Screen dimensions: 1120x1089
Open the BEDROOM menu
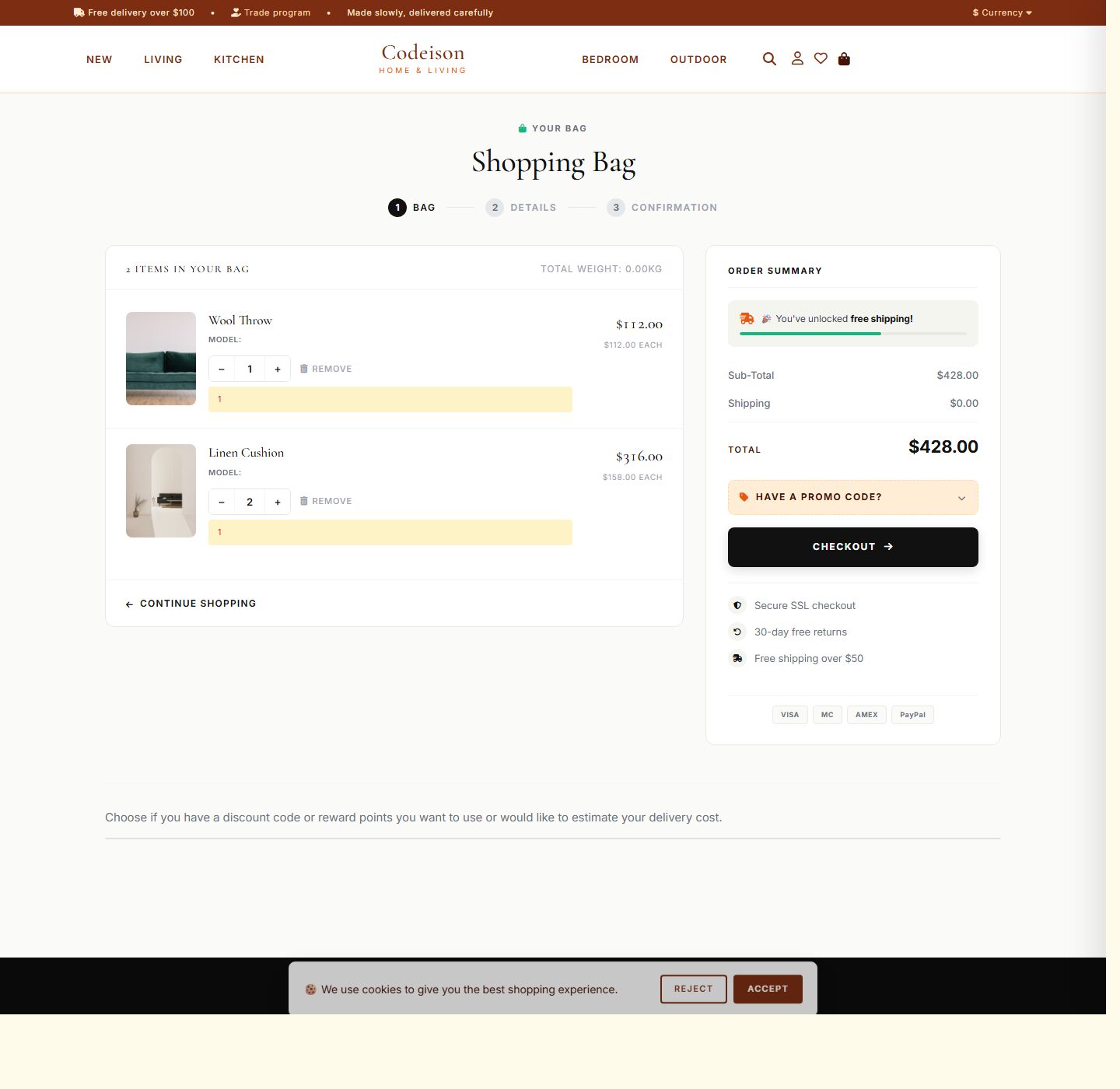click(611, 59)
